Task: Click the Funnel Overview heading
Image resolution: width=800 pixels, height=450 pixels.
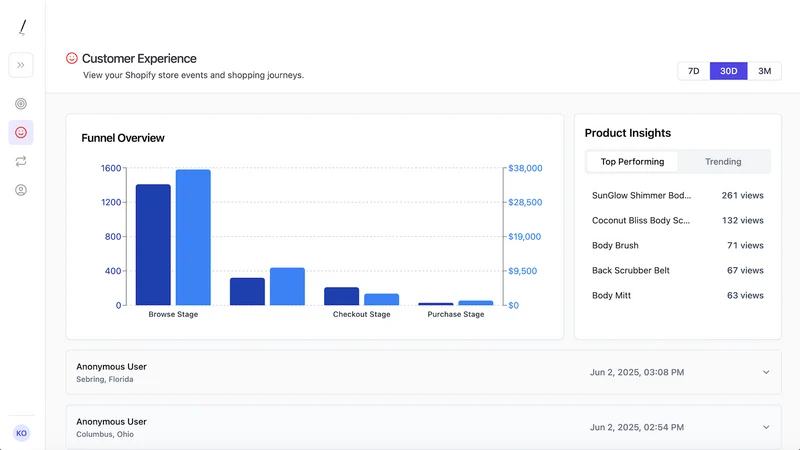Action: click(x=123, y=138)
